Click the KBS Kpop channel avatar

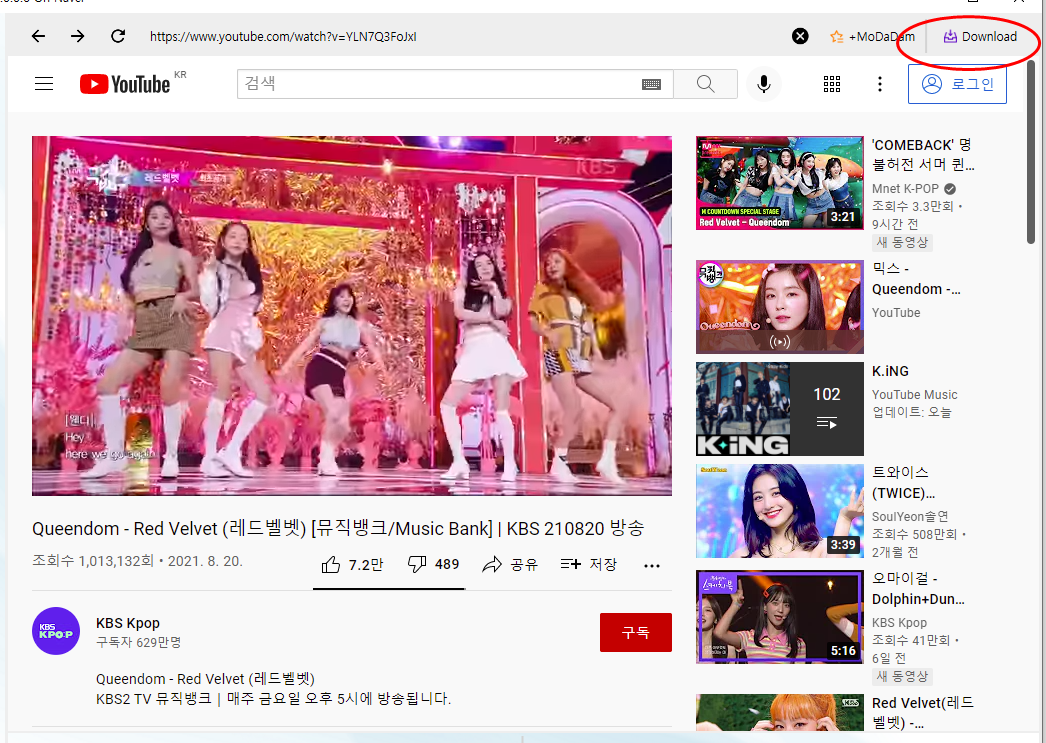point(56,631)
